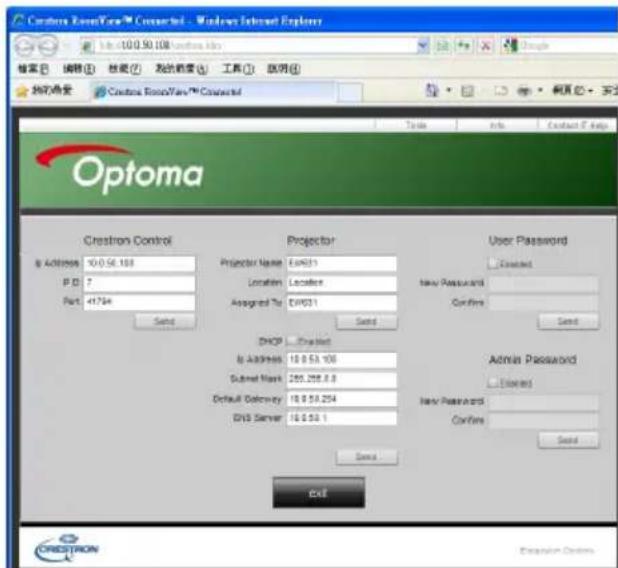Screen dimensions: 618x568
Task: Click inside the Google search box
Action: [x=568, y=46]
